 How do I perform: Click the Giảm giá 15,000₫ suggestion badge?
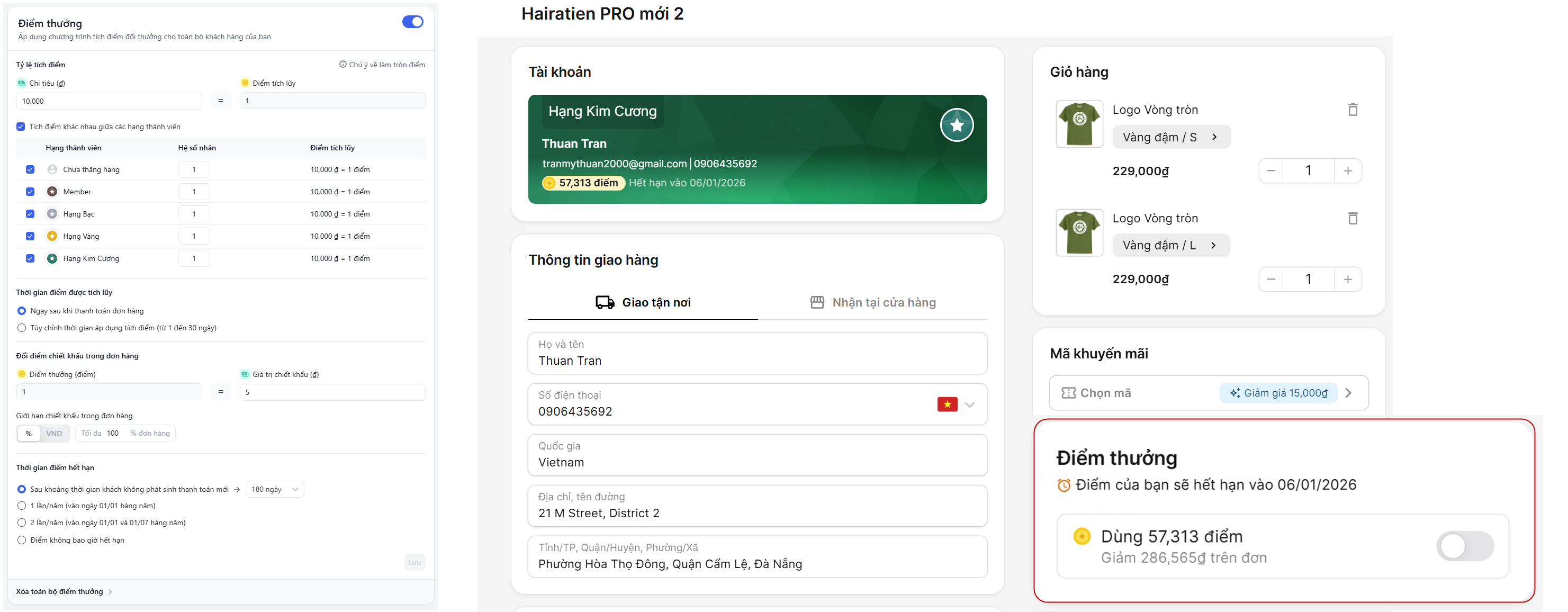coord(1278,393)
